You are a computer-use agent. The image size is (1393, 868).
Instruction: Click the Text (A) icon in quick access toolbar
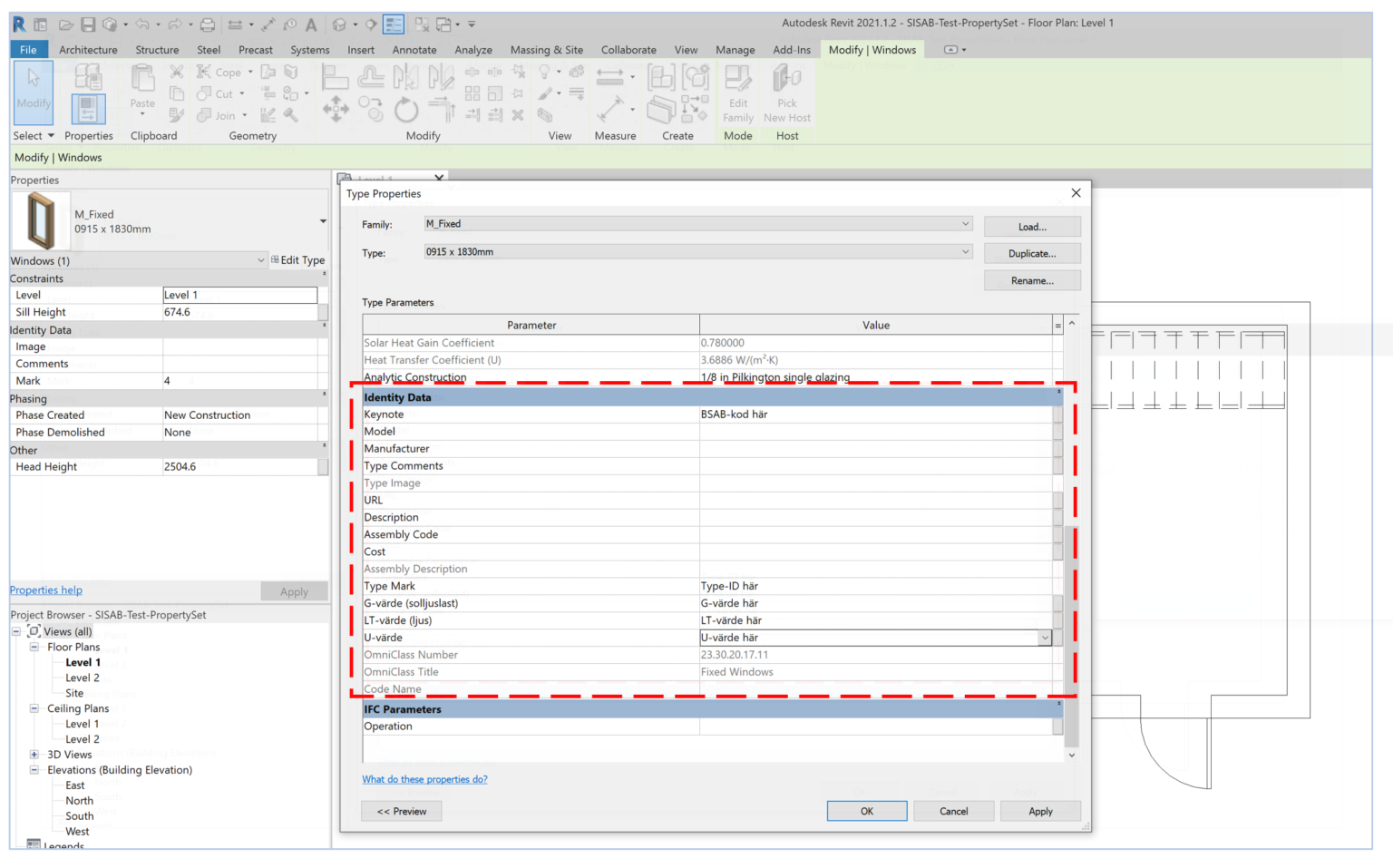coord(311,24)
